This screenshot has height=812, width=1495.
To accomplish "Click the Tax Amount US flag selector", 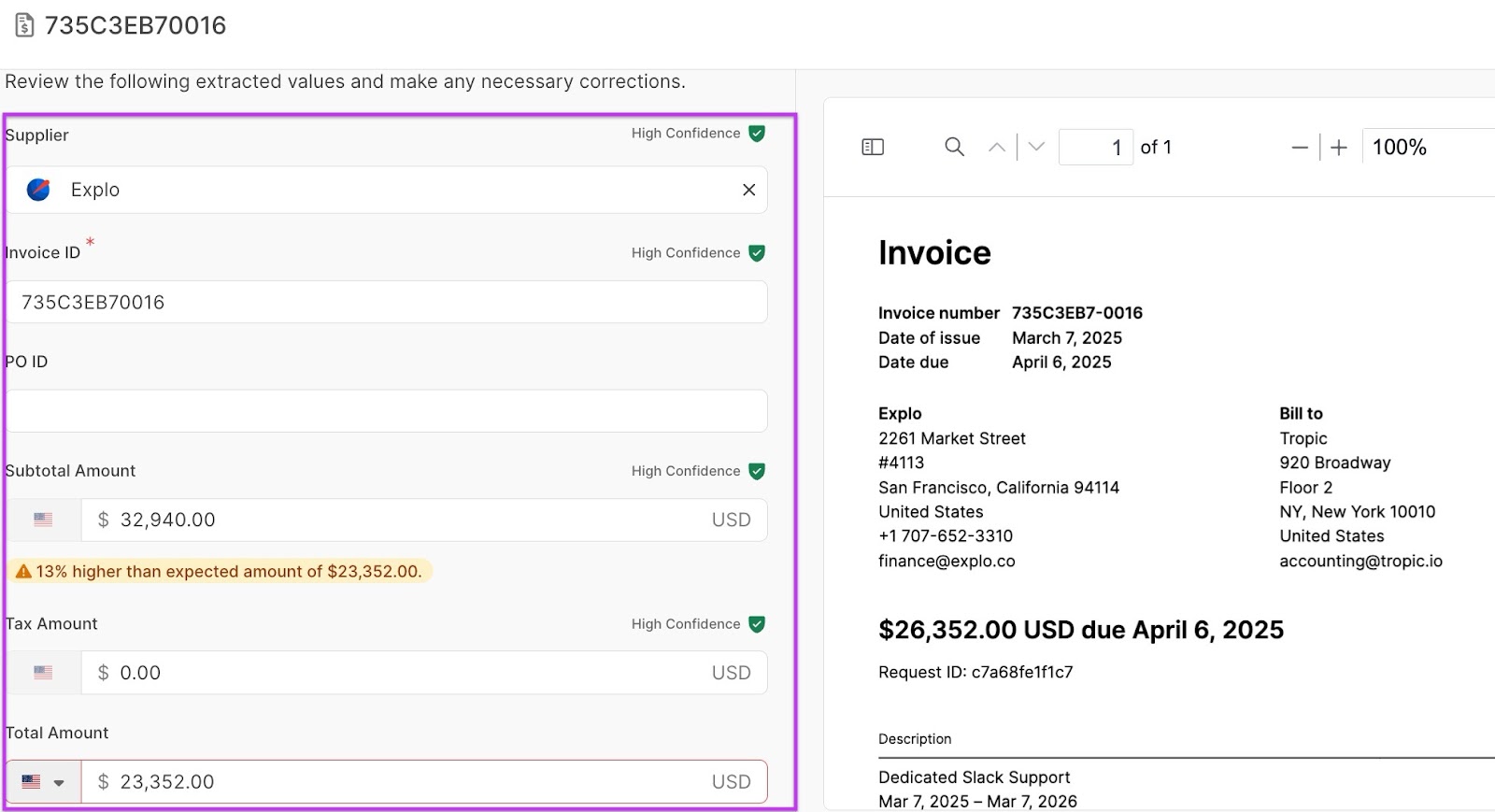I will [43, 673].
